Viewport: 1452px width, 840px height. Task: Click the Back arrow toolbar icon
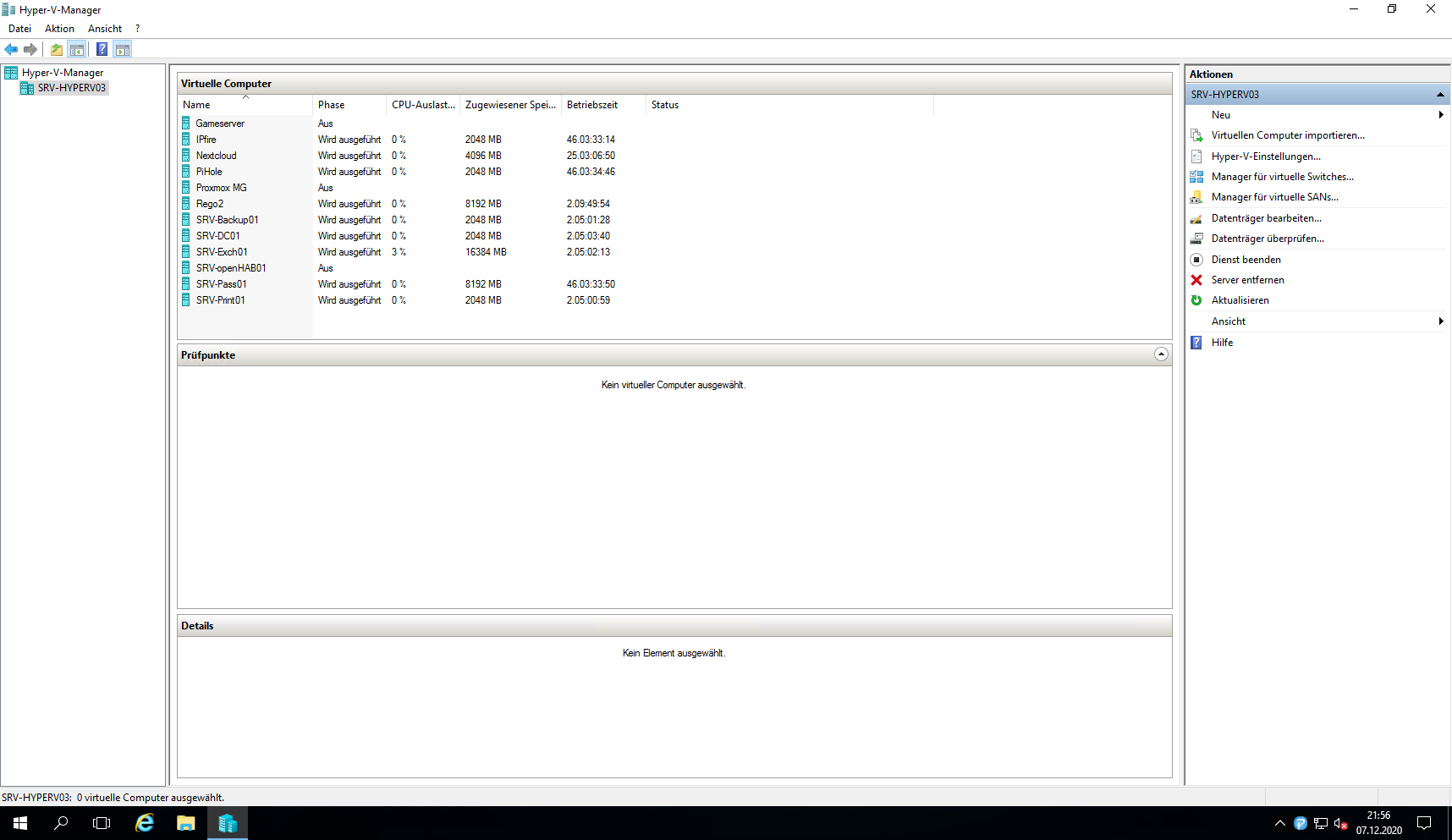(11, 49)
